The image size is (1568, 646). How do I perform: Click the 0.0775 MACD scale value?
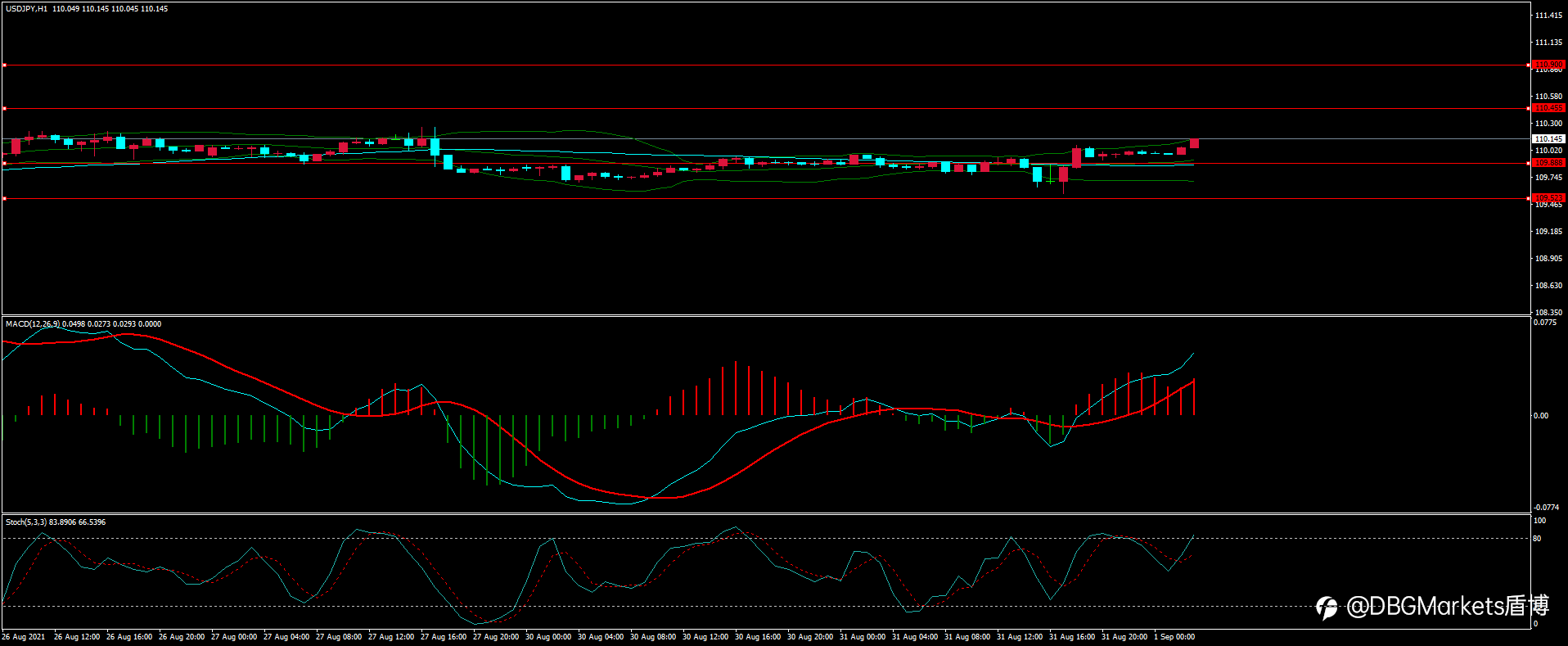pos(1545,323)
